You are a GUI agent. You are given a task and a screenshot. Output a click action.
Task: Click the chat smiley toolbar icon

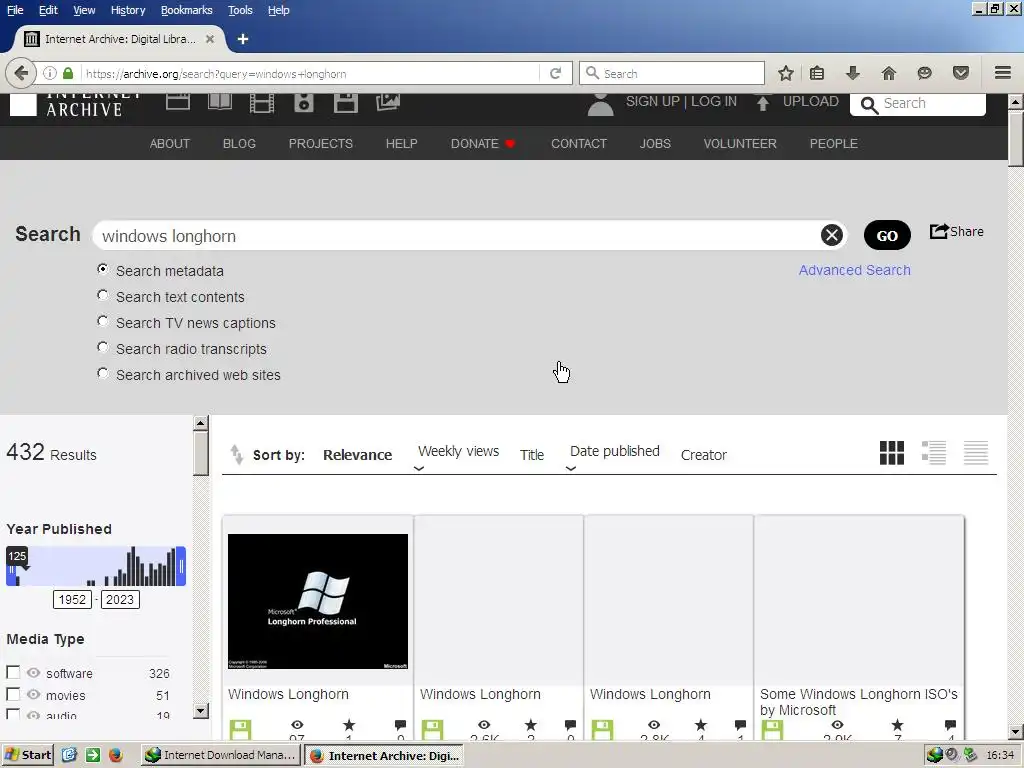tap(924, 73)
